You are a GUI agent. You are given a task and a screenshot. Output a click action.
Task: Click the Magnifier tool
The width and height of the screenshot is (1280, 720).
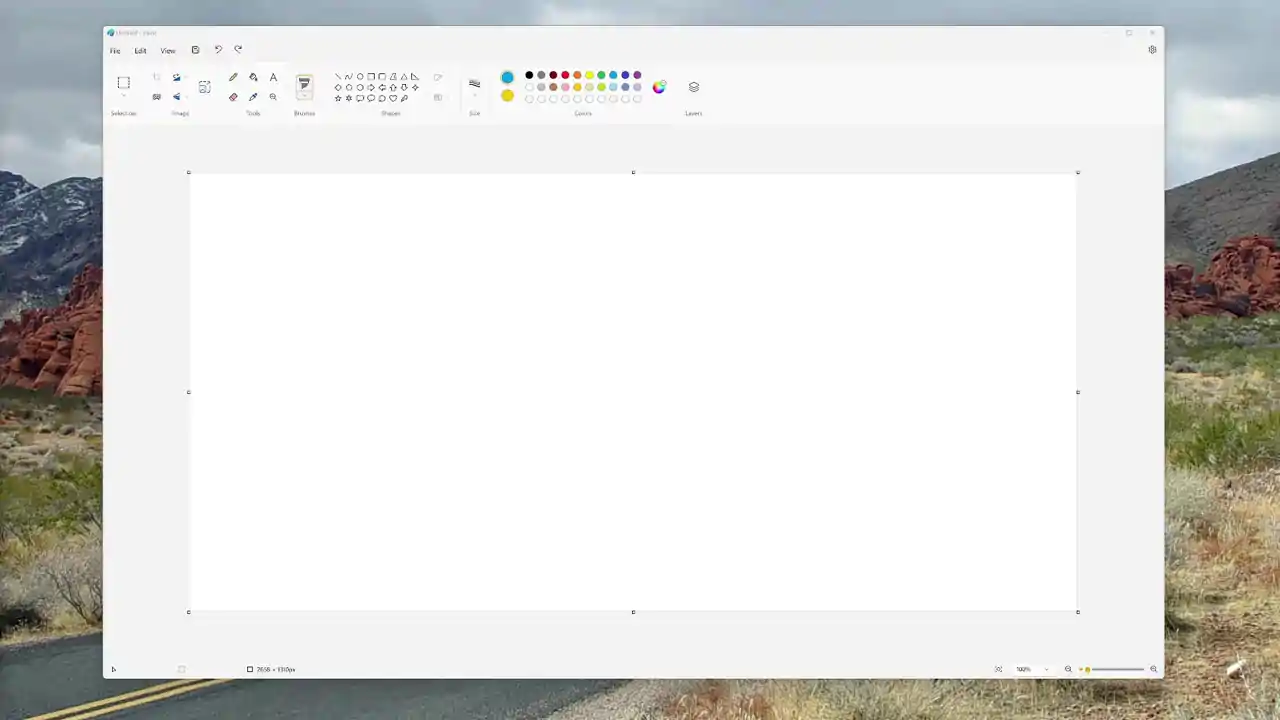273,97
